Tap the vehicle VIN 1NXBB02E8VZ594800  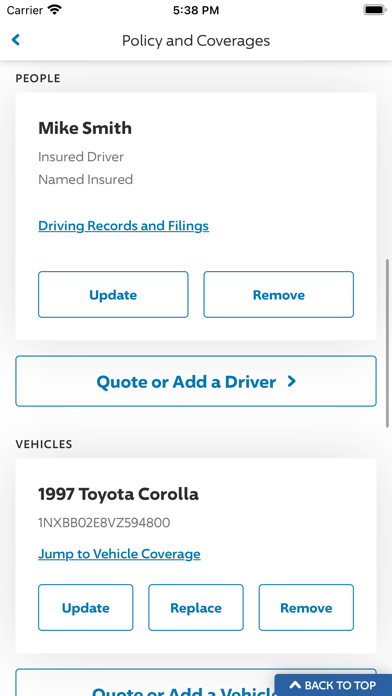click(104, 523)
